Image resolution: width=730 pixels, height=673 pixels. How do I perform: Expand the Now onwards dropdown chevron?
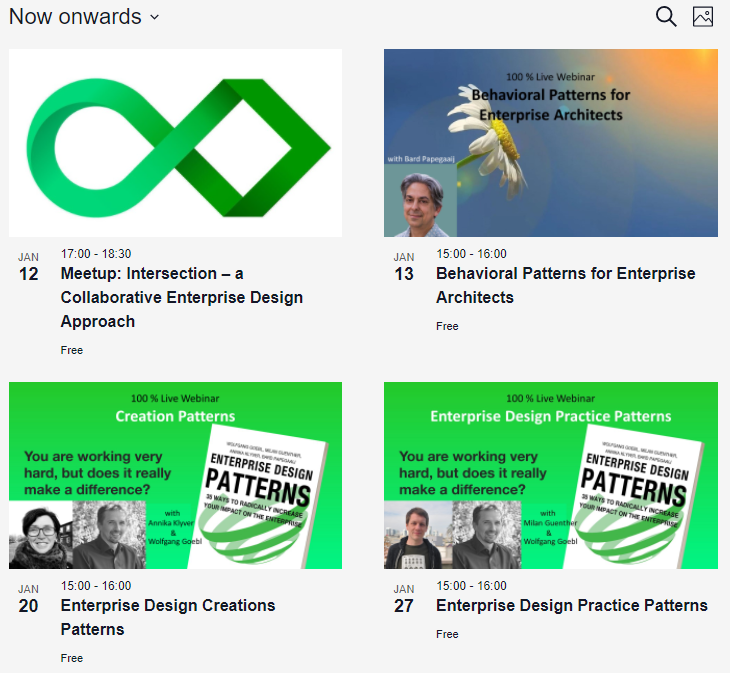(155, 18)
